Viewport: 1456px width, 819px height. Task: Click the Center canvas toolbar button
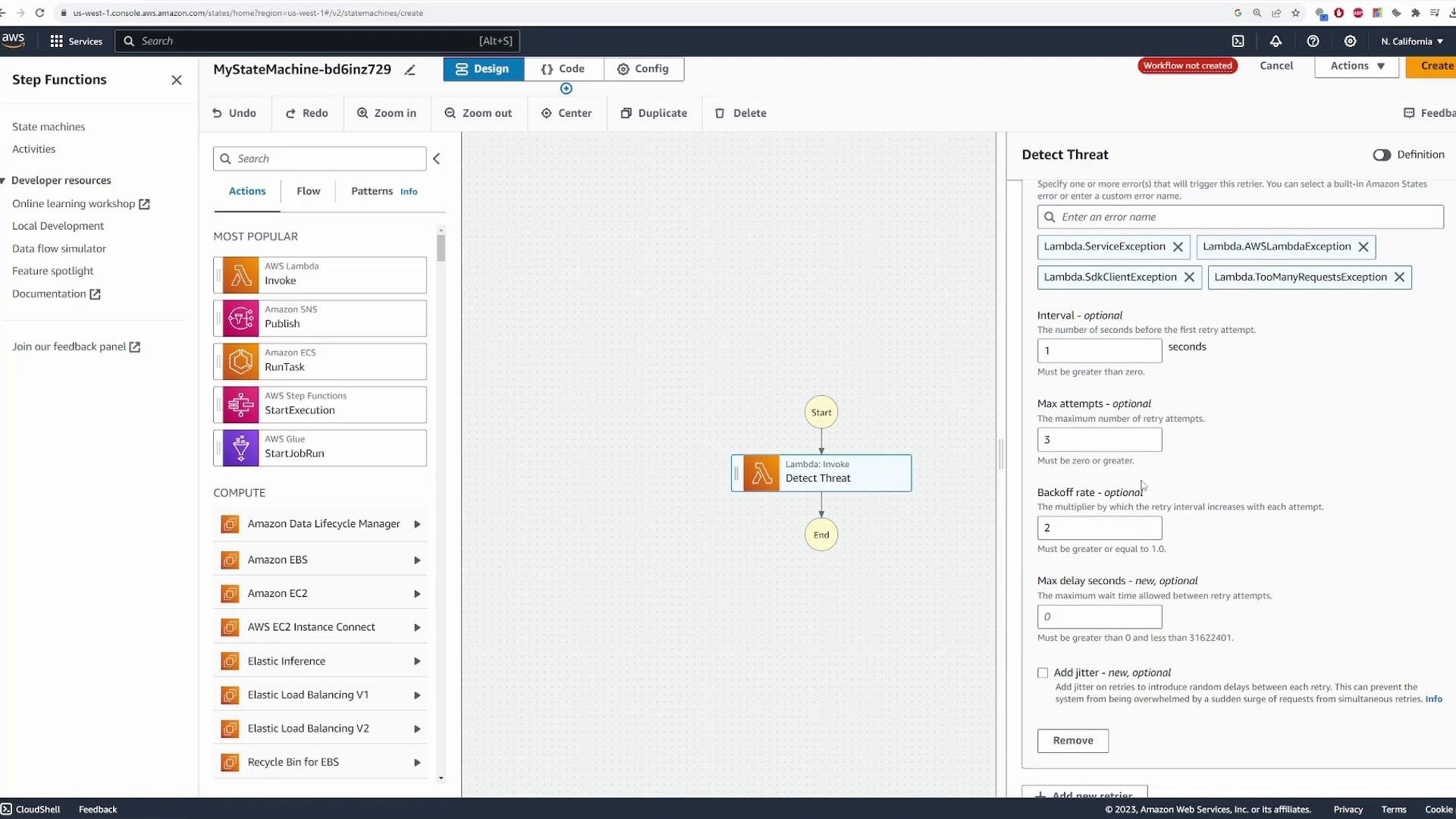pyautogui.click(x=566, y=113)
